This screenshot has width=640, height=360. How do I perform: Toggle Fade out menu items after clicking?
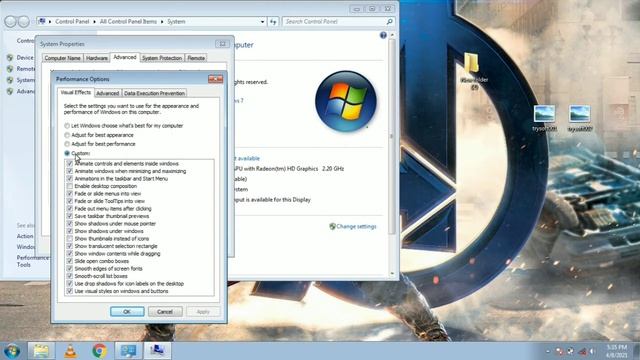[x=70, y=209]
